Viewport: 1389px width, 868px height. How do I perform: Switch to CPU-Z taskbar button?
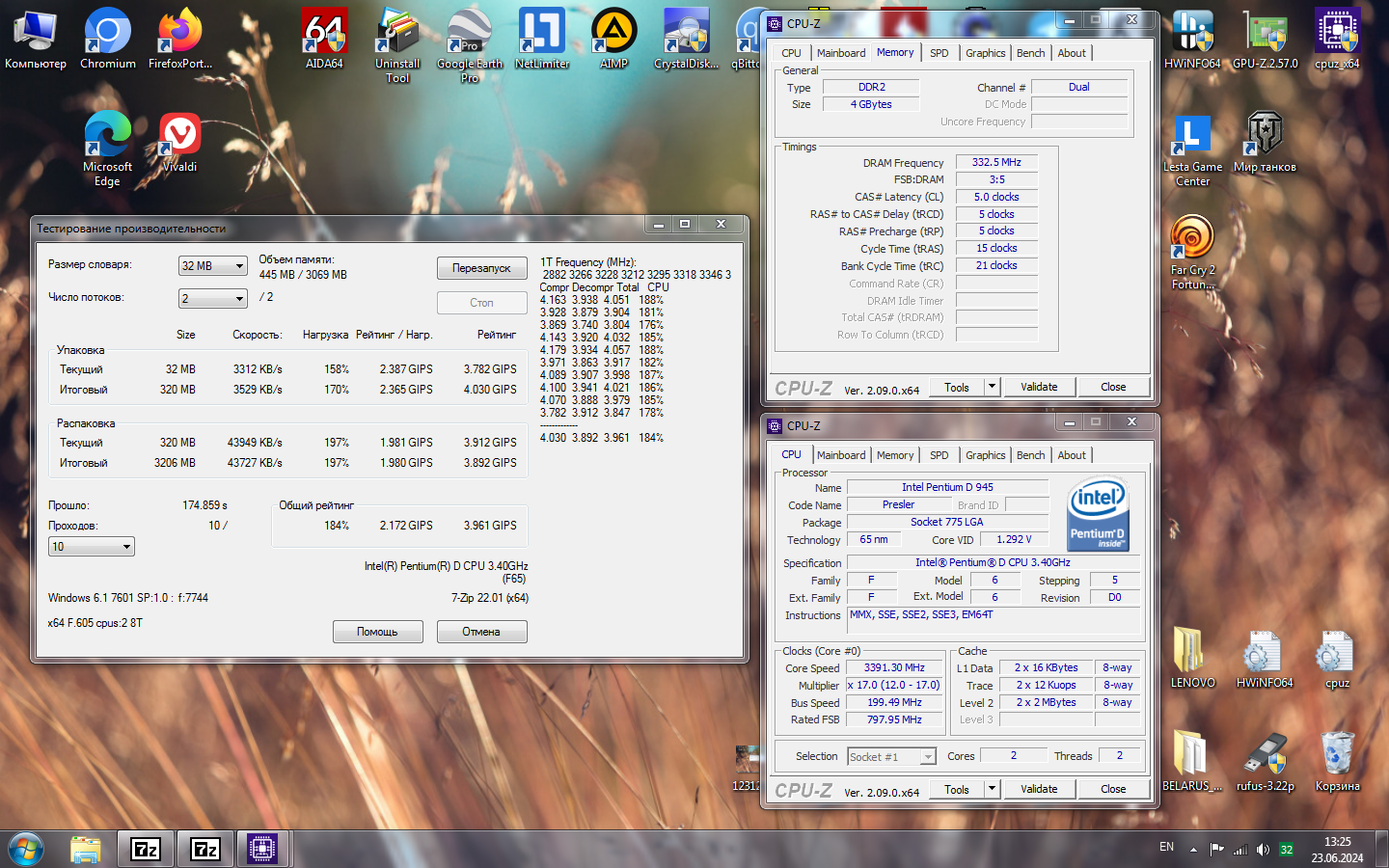coord(262,849)
